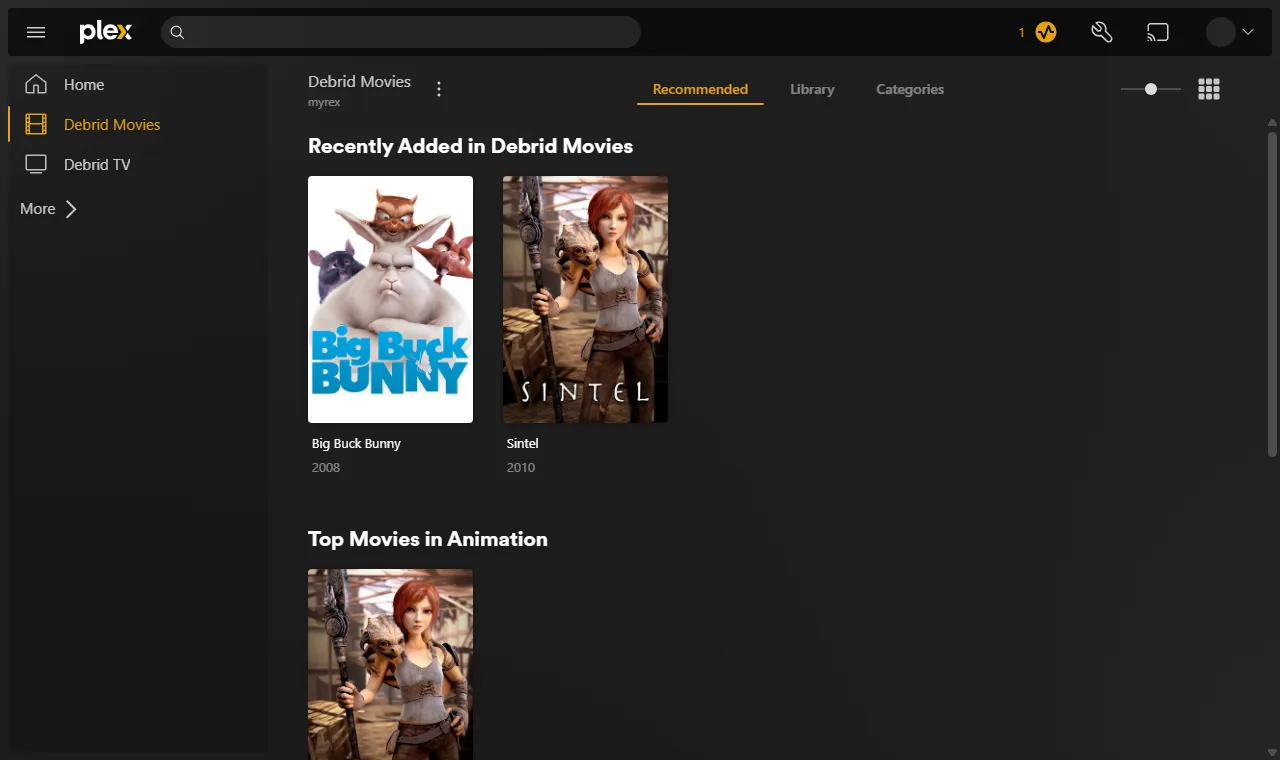Click the myrex server name
Viewport: 1280px width, 760px height.
(324, 102)
